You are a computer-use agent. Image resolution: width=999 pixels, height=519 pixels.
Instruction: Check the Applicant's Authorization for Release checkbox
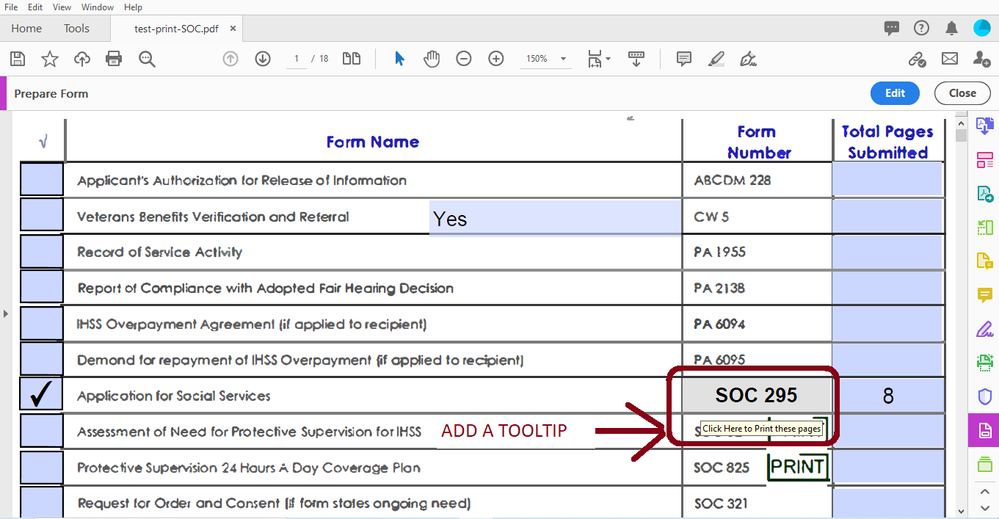pos(42,179)
